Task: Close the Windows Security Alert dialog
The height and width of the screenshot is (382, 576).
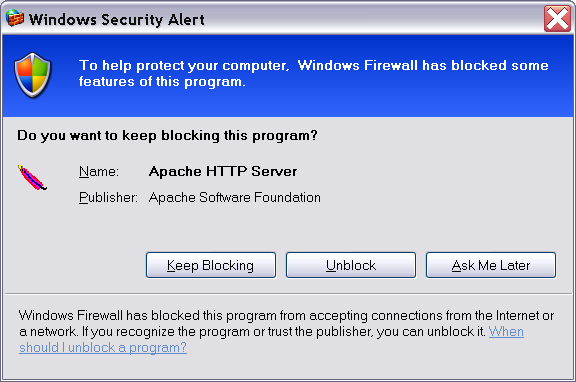Action: 557,18
